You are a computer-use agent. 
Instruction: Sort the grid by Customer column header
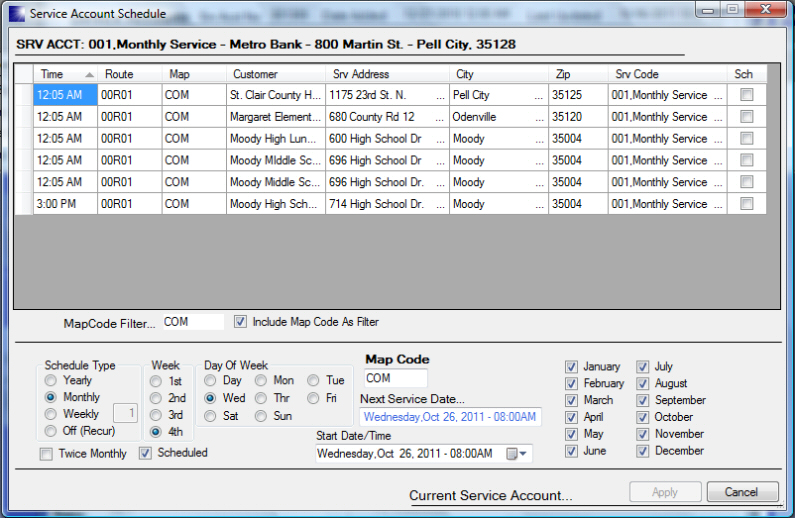255,74
